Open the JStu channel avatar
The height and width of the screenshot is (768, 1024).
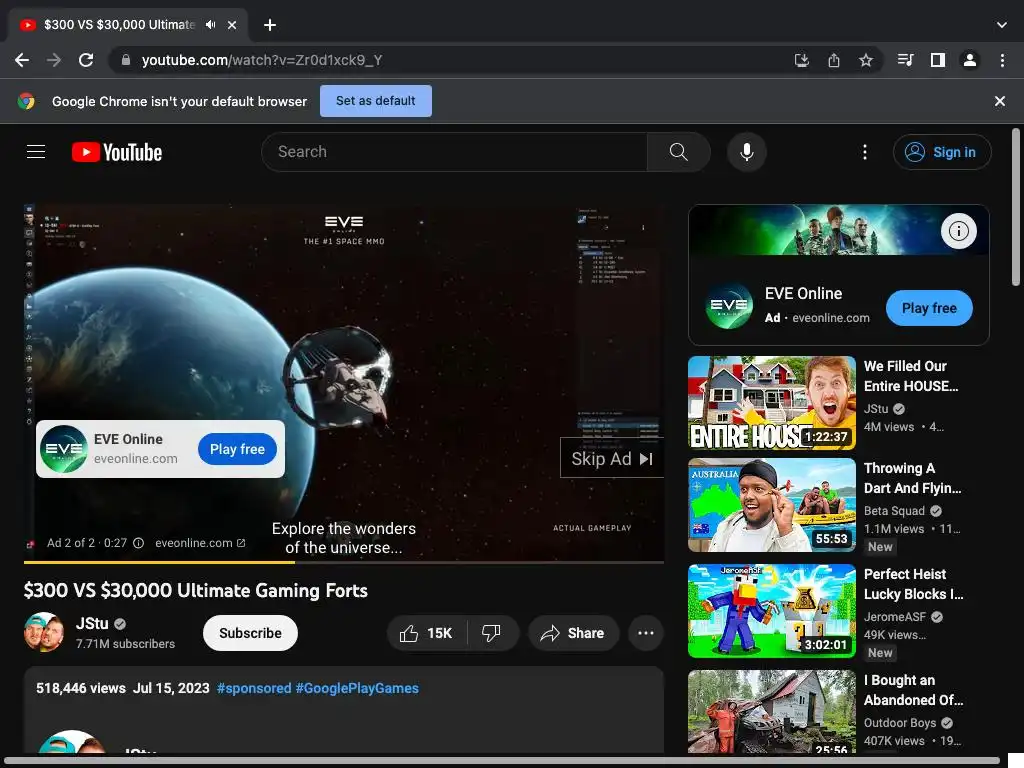point(44,633)
